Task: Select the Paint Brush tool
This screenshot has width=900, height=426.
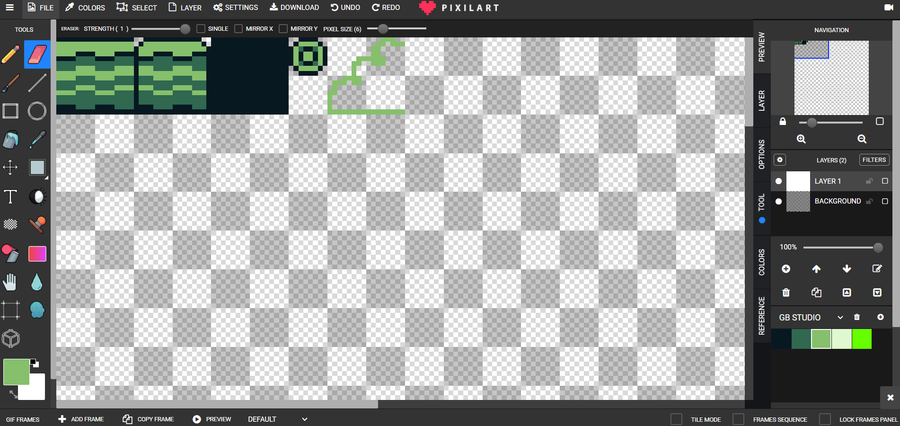Action: 10,83
